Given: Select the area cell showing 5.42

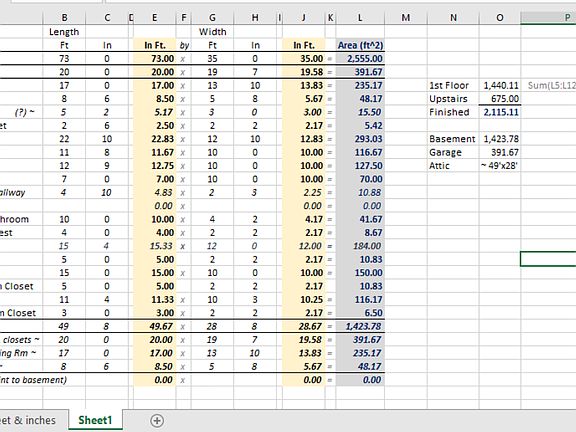Looking at the screenshot, I should 360,126.
